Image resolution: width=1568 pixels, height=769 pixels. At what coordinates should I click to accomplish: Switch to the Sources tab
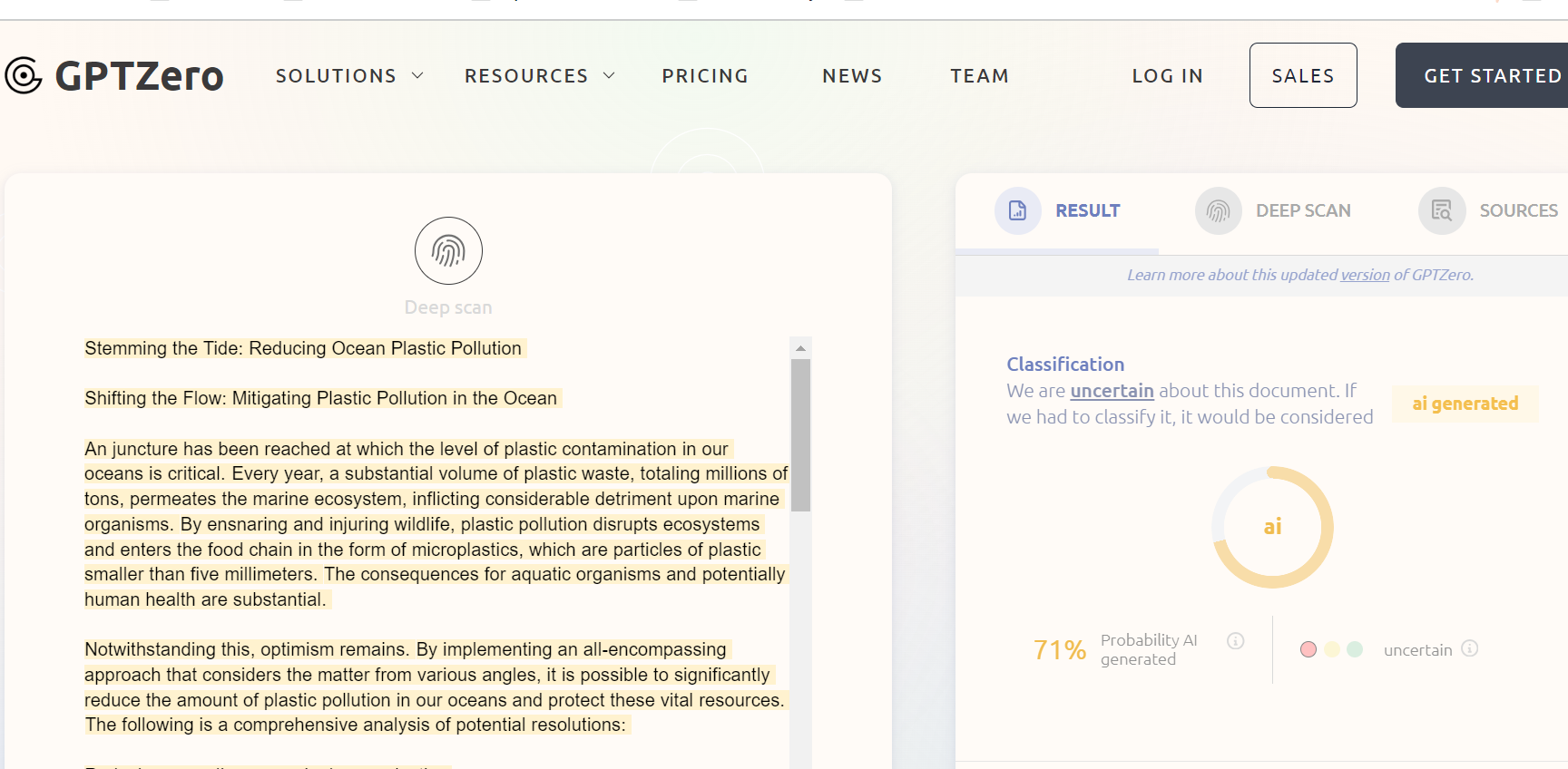pyautogui.click(x=1517, y=210)
